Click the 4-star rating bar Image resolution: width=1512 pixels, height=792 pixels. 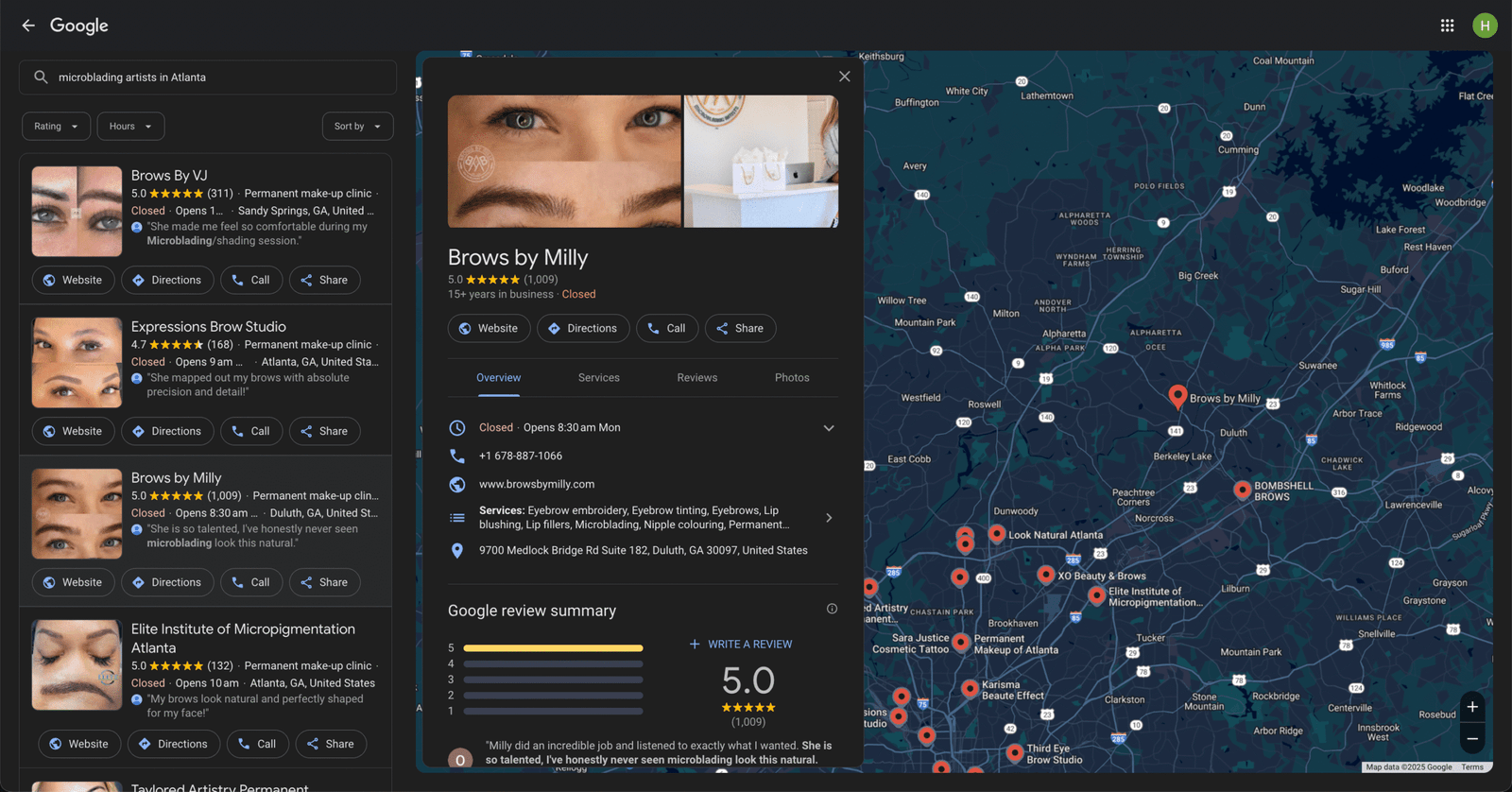pos(553,664)
